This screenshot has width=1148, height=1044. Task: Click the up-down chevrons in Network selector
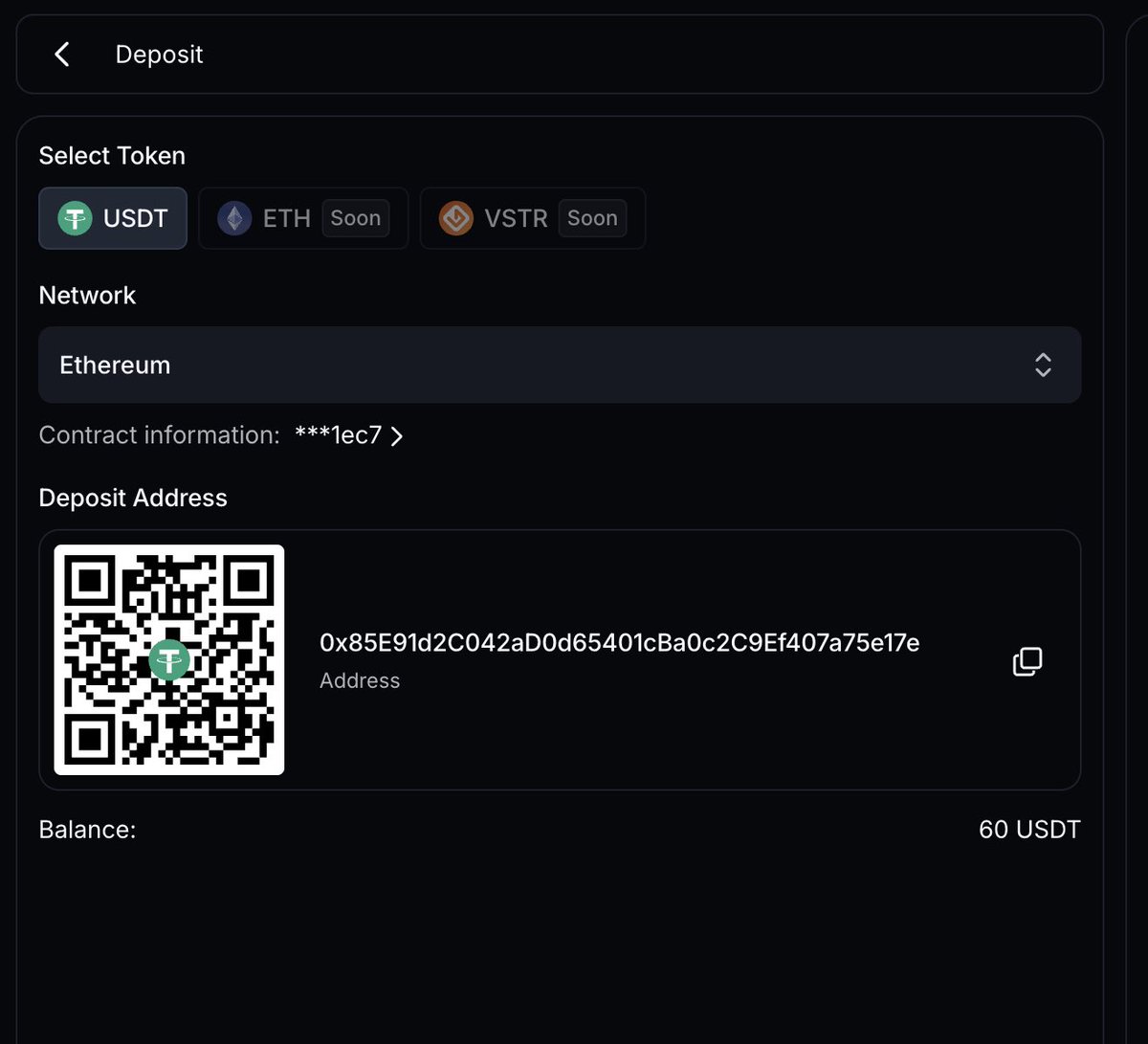(x=1044, y=365)
